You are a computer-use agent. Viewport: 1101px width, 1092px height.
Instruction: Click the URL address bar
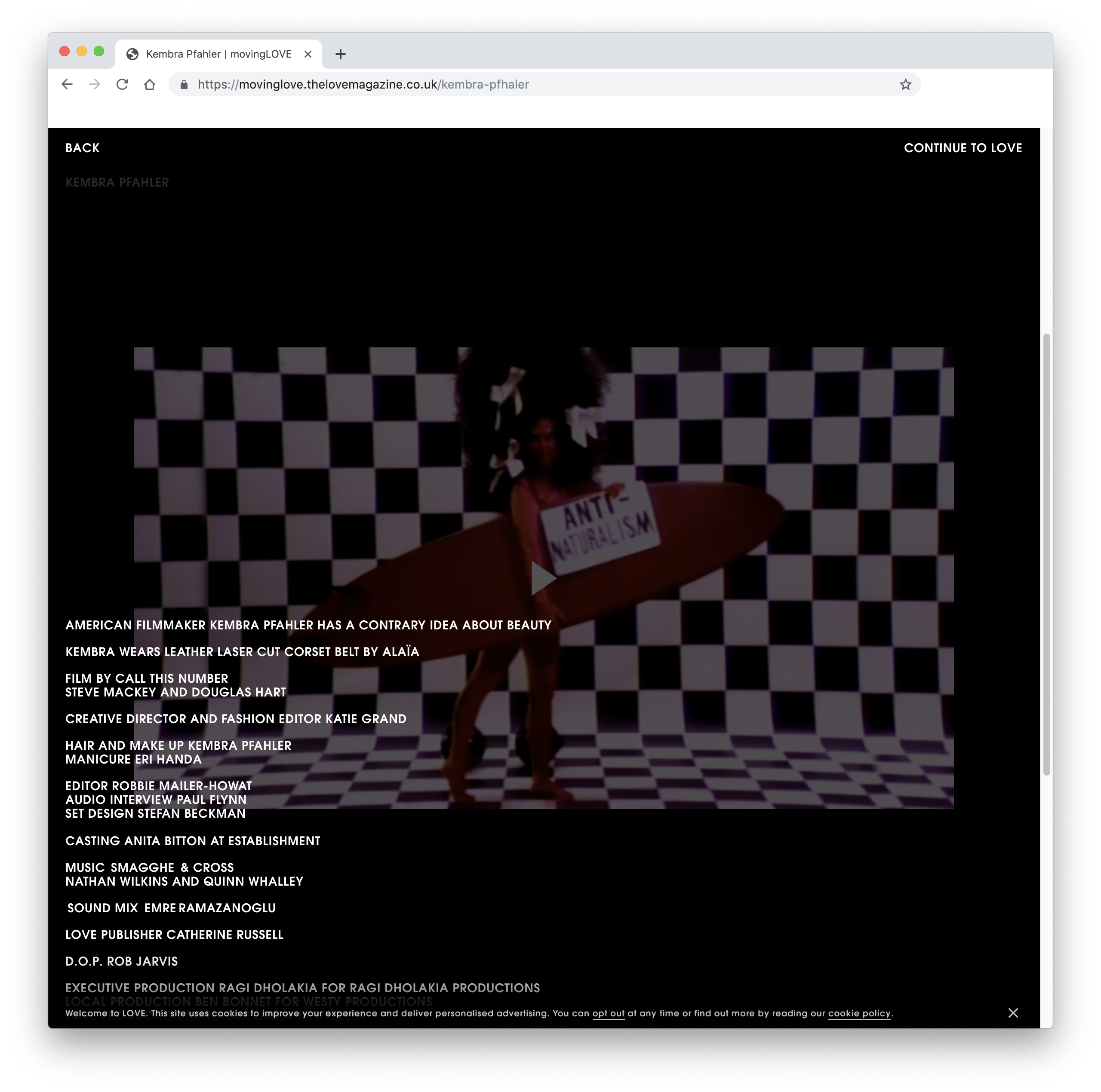tap(513, 84)
